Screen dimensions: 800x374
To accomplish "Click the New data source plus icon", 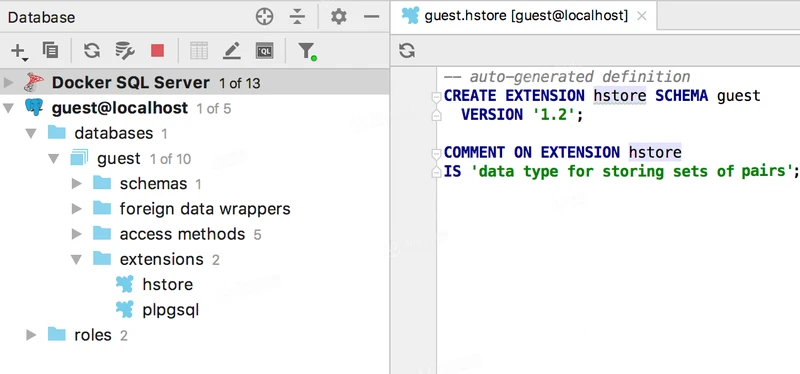I will coord(18,51).
